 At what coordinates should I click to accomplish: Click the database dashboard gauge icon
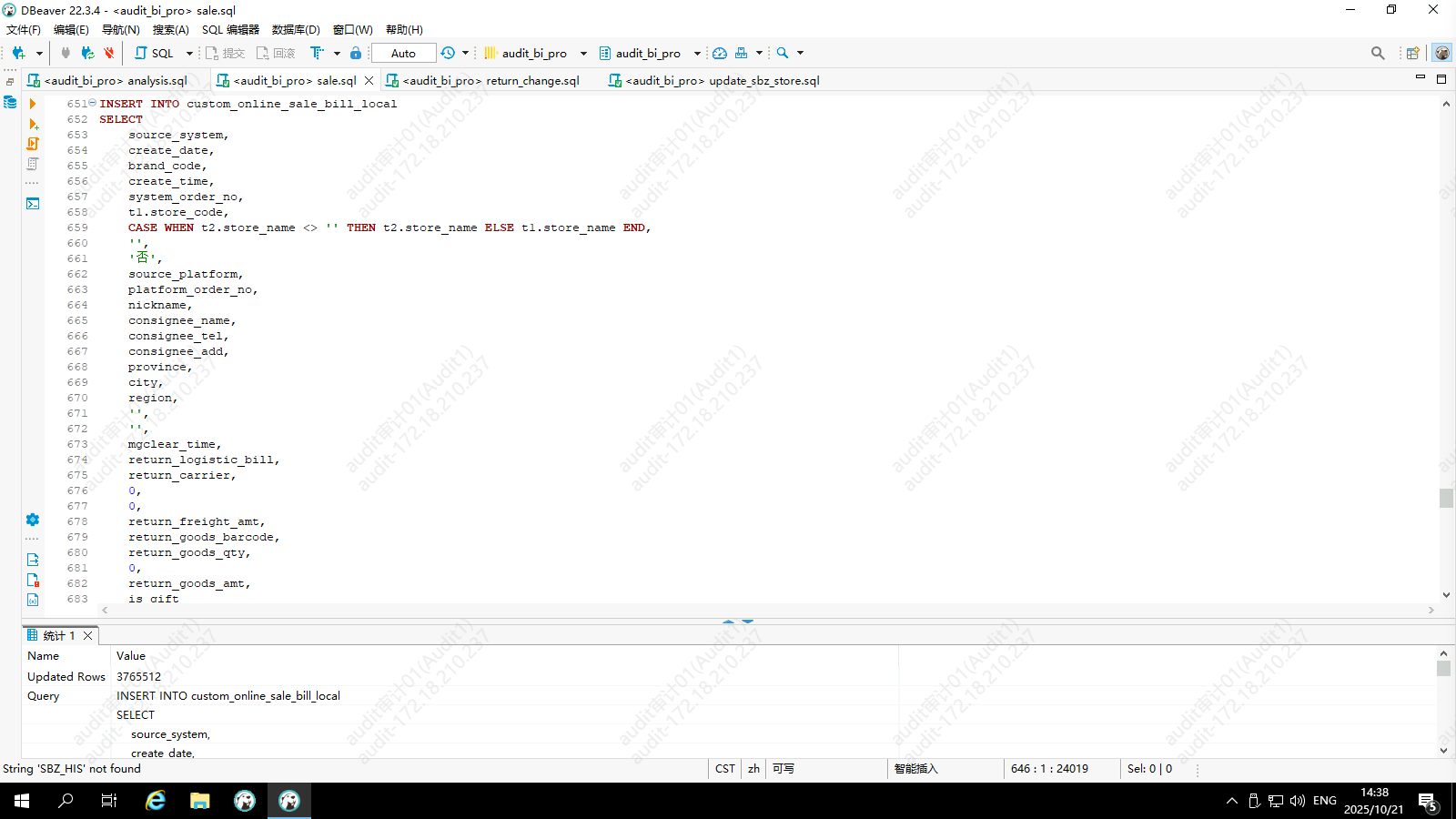click(719, 53)
